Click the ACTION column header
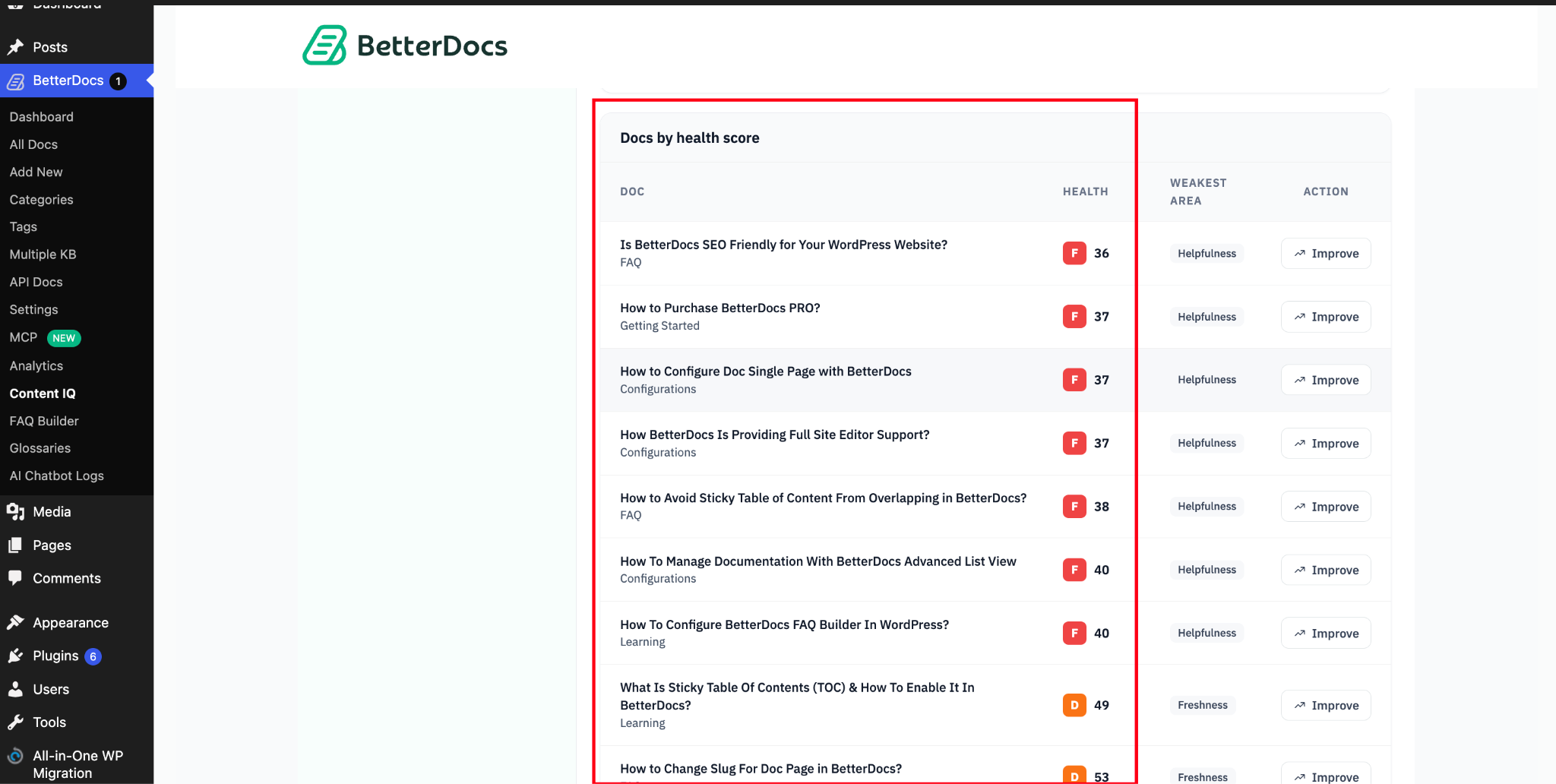This screenshot has width=1556, height=784. [x=1326, y=191]
